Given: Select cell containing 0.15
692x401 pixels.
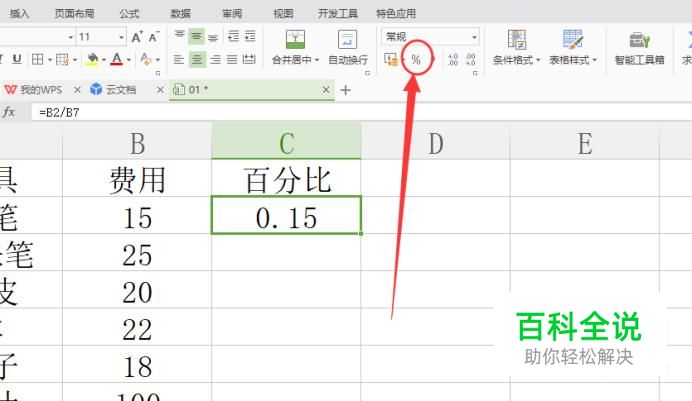Looking at the screenshot, I should pos(286,215).
